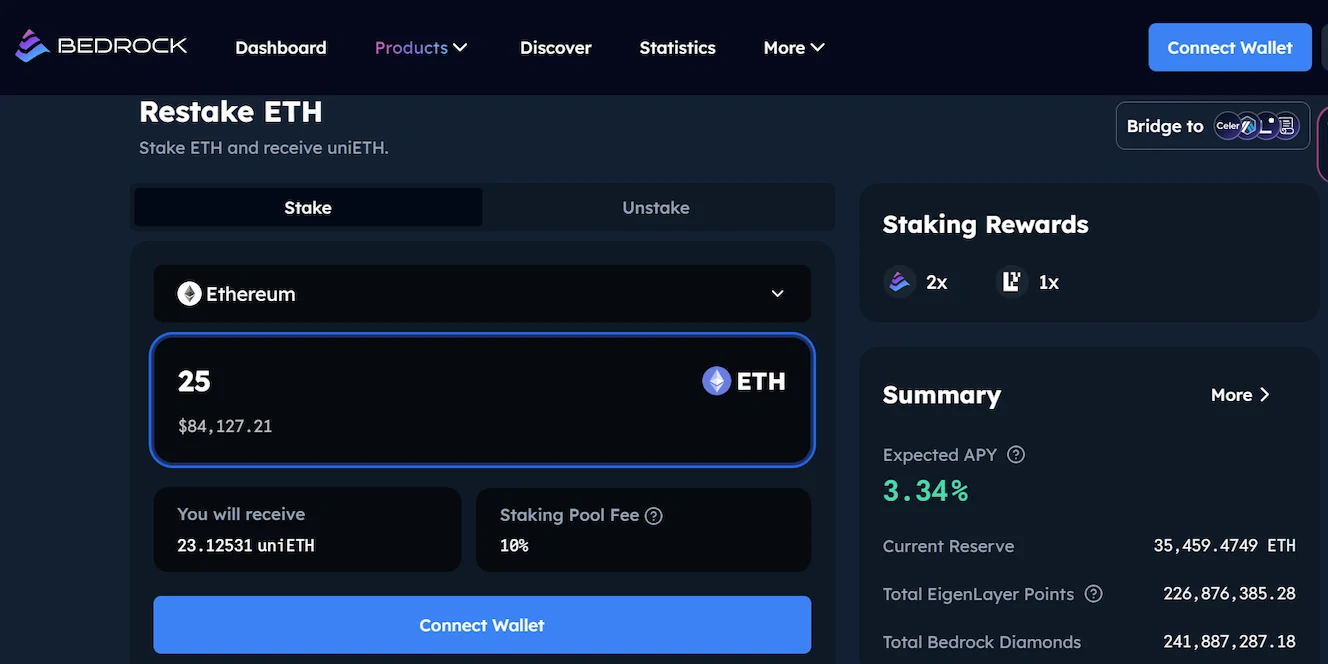Open the Dashboard page

click(280, 47)
